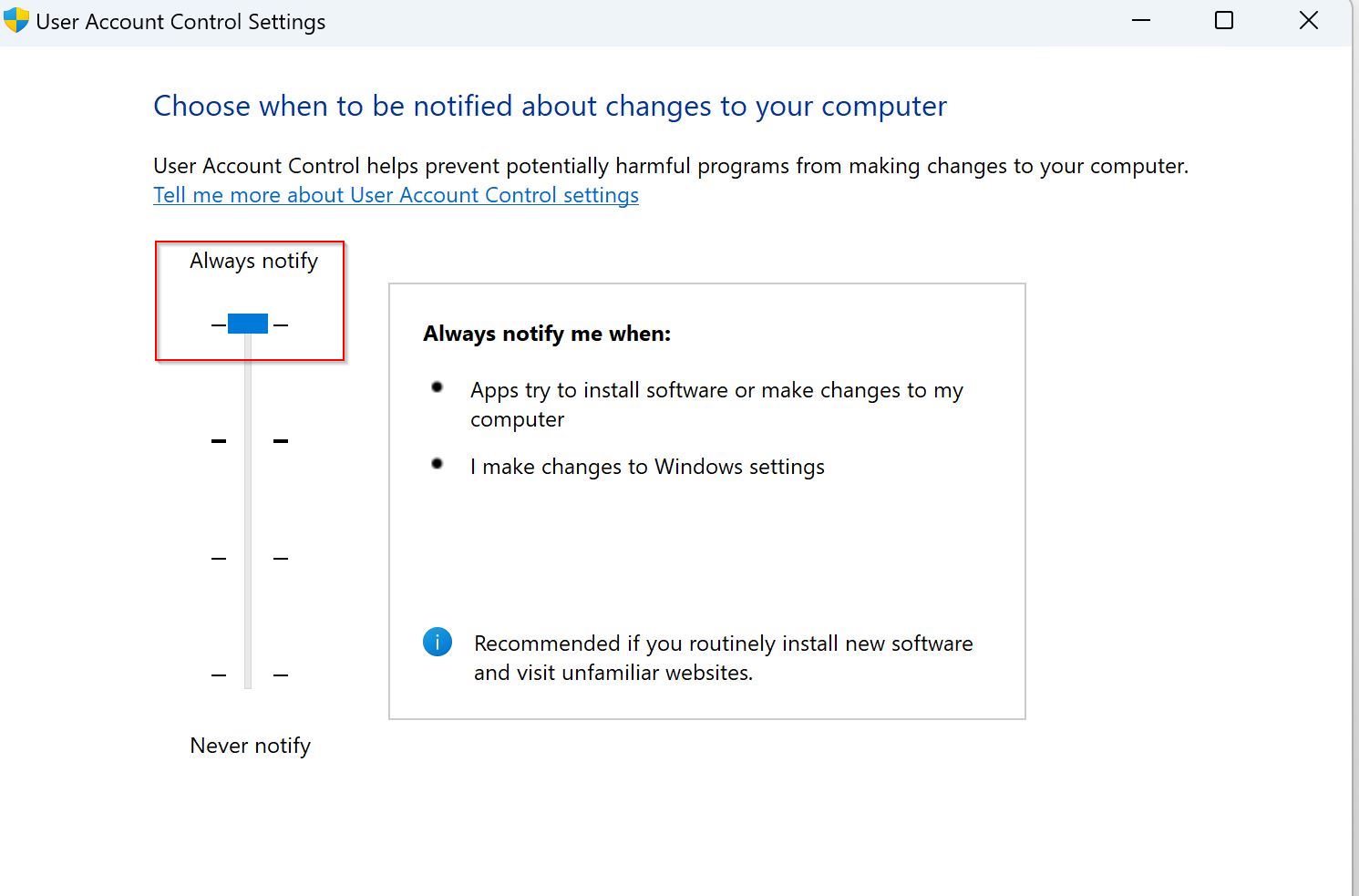Click the UAC shield icon in the title bar
This screenshot has height=896, width=1359.
pos(16,21)
